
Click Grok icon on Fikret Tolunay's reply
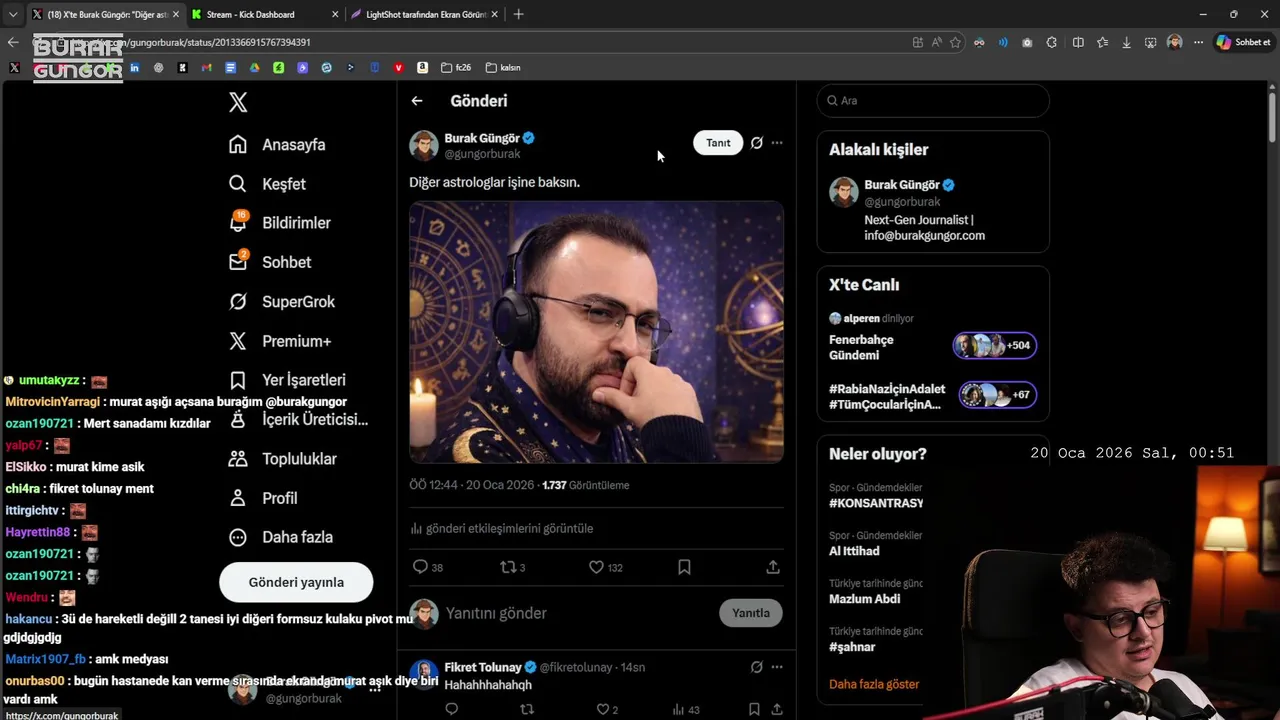tap(757, 667)
